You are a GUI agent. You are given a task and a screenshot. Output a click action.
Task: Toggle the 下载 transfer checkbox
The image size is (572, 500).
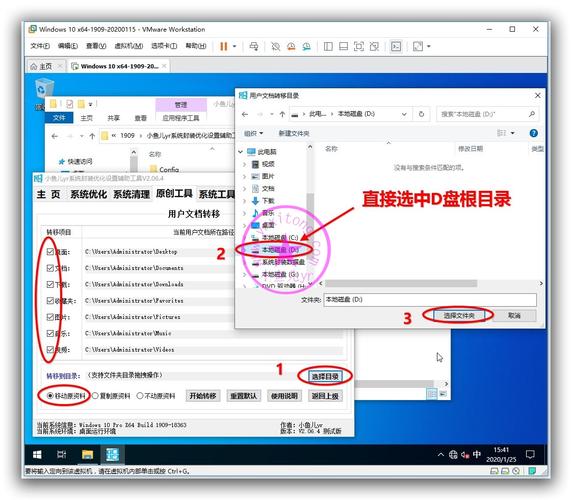pos(50,284)
